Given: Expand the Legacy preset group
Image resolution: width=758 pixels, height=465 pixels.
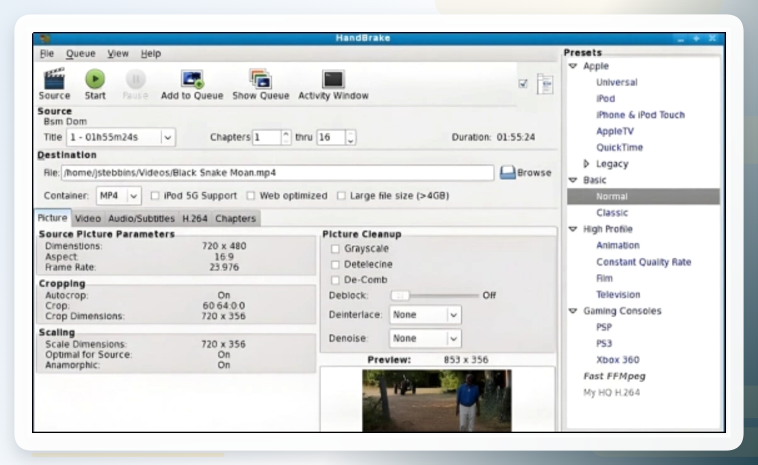Looking at the screenshot, I should (x=586, y=164).
